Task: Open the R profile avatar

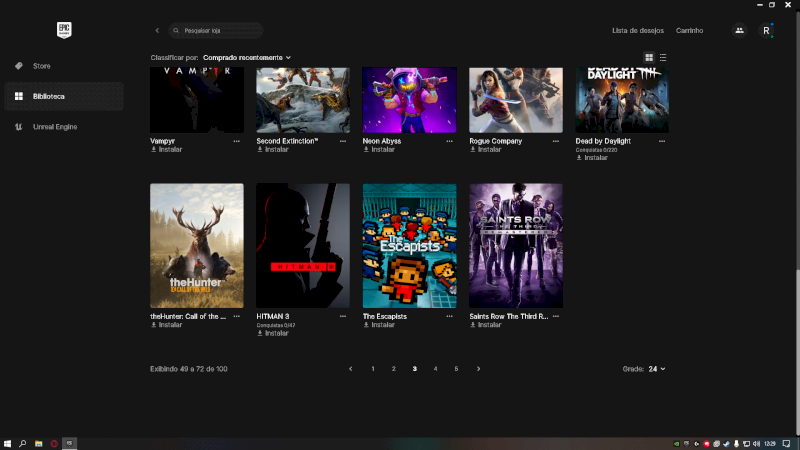Action: (766, 31)
